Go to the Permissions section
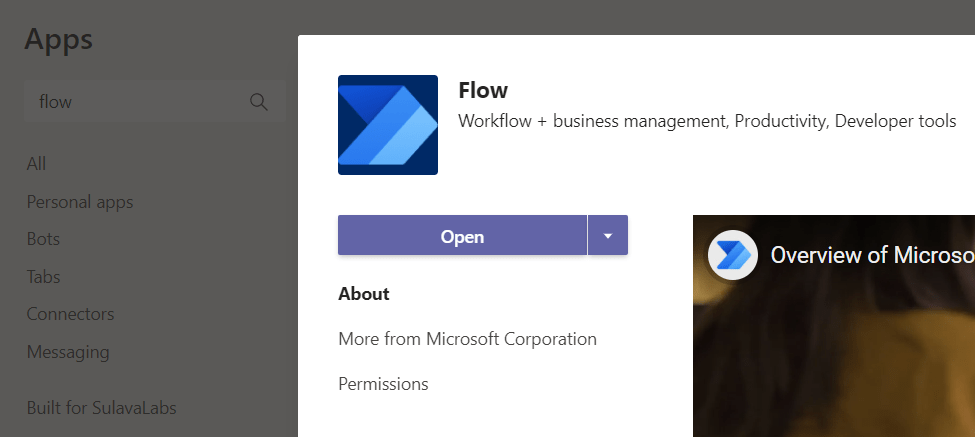The height and width of the screenshot is (437, 975). tap(383, 384)
